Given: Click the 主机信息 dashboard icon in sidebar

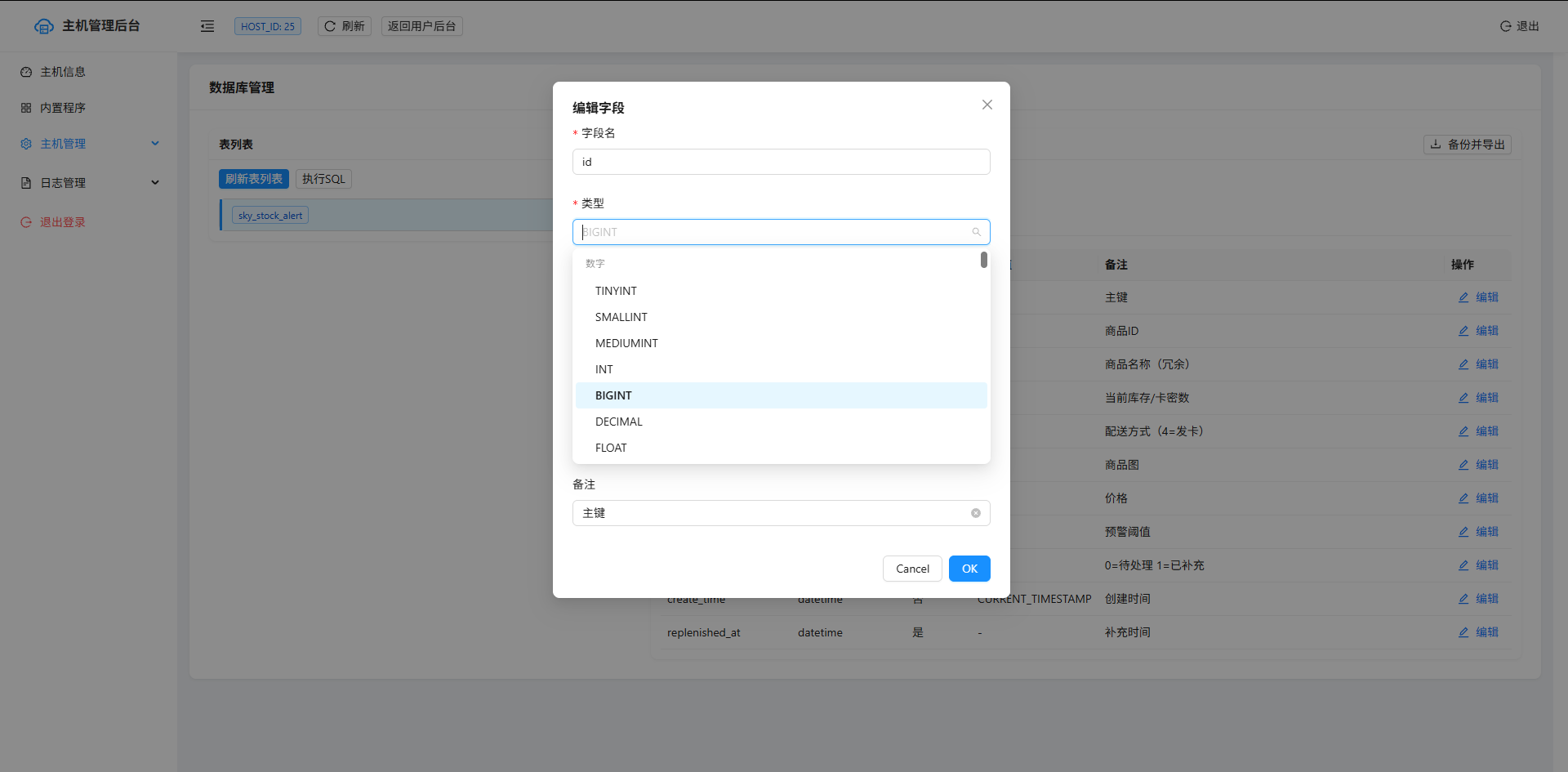Looking at the screenshot, I should pyautogui.click(x=26, y=72).
